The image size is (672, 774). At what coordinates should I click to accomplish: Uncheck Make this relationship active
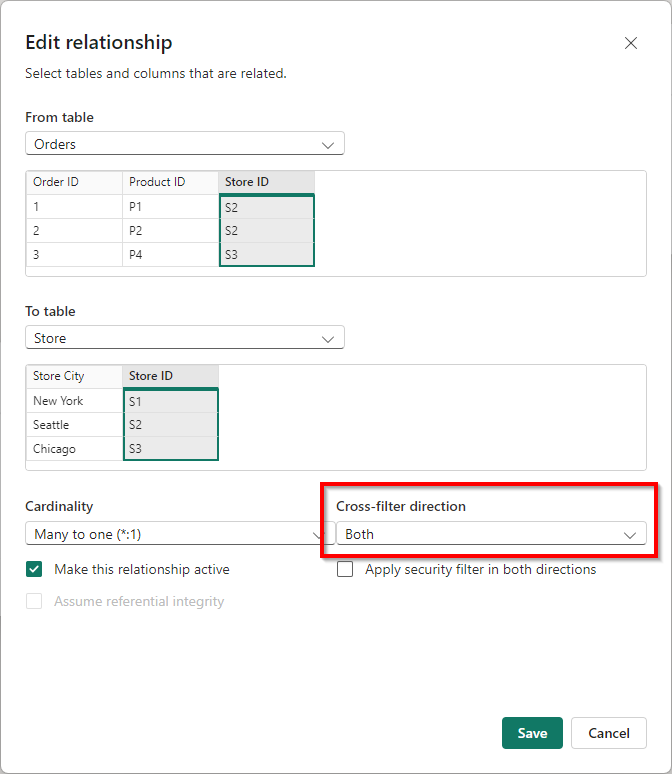coord(35,569)
